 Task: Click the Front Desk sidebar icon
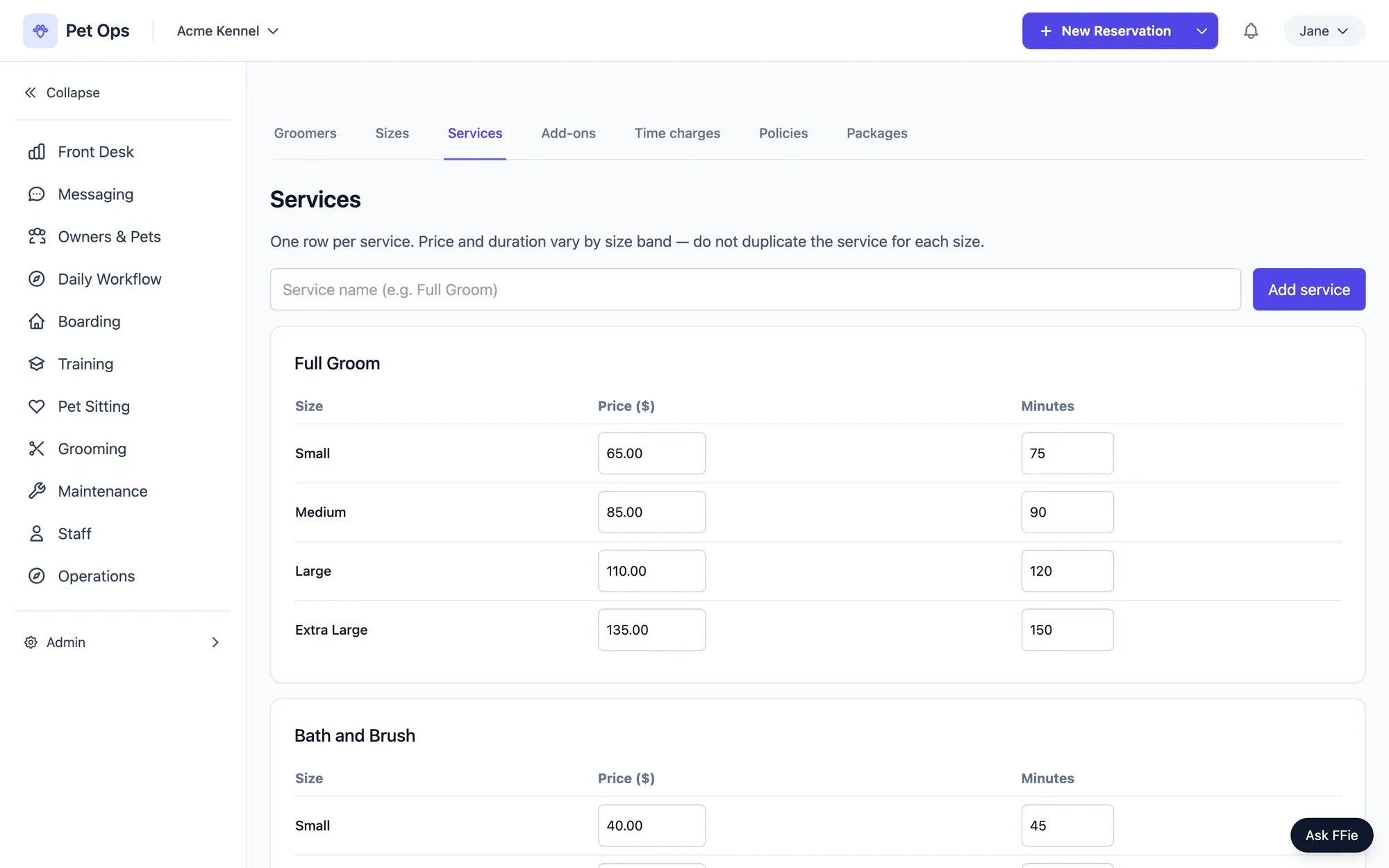[37, 151]
